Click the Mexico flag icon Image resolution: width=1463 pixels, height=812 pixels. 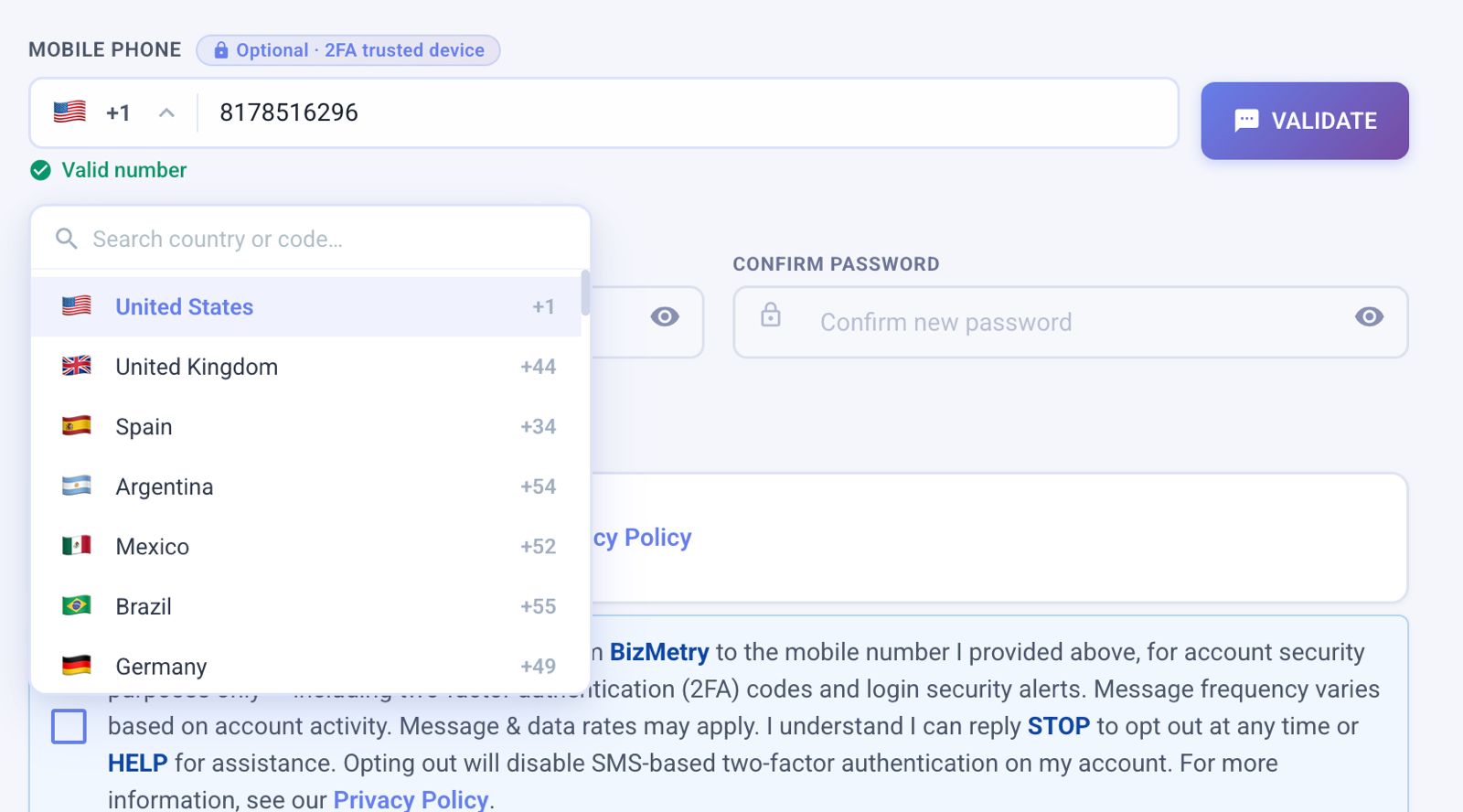(77, 545)
